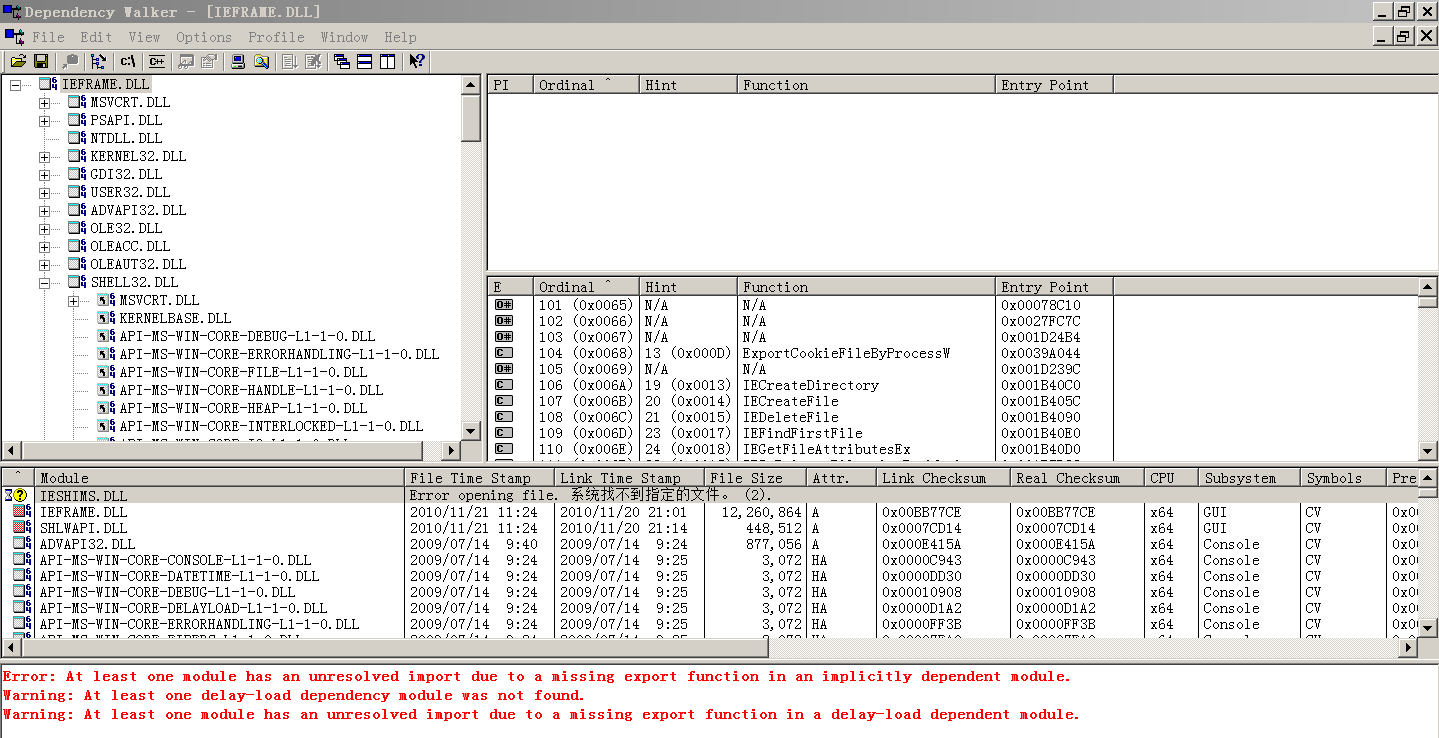Click the Cascade windows toolbar icon
The height and width of the screenshot is (738, 1439).
point(342,61)
